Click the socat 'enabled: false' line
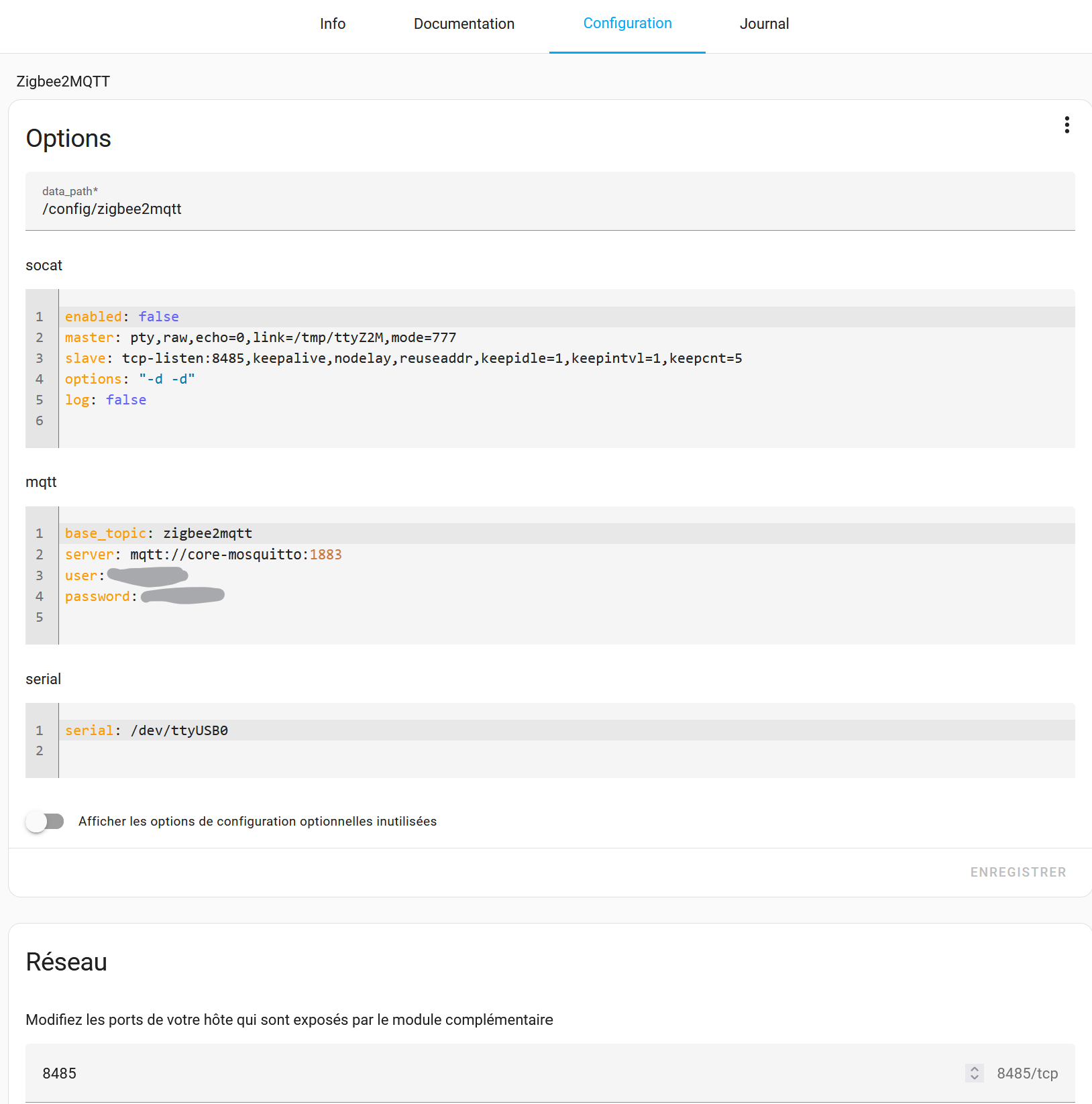The image size is (1092, 1104). pyautogui.click(x=567, y=317)
